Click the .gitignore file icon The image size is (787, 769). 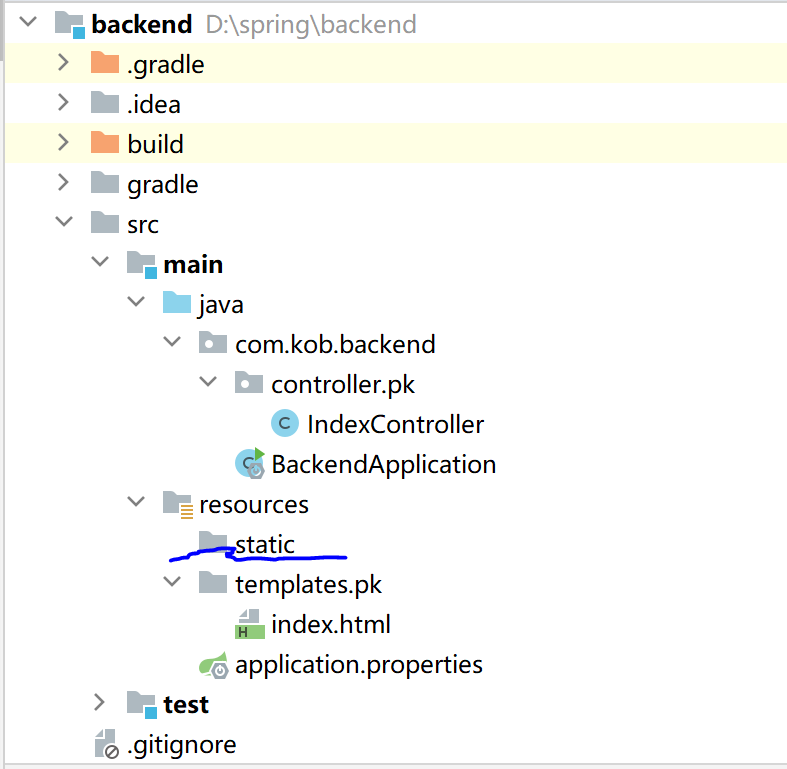point(105,744)
